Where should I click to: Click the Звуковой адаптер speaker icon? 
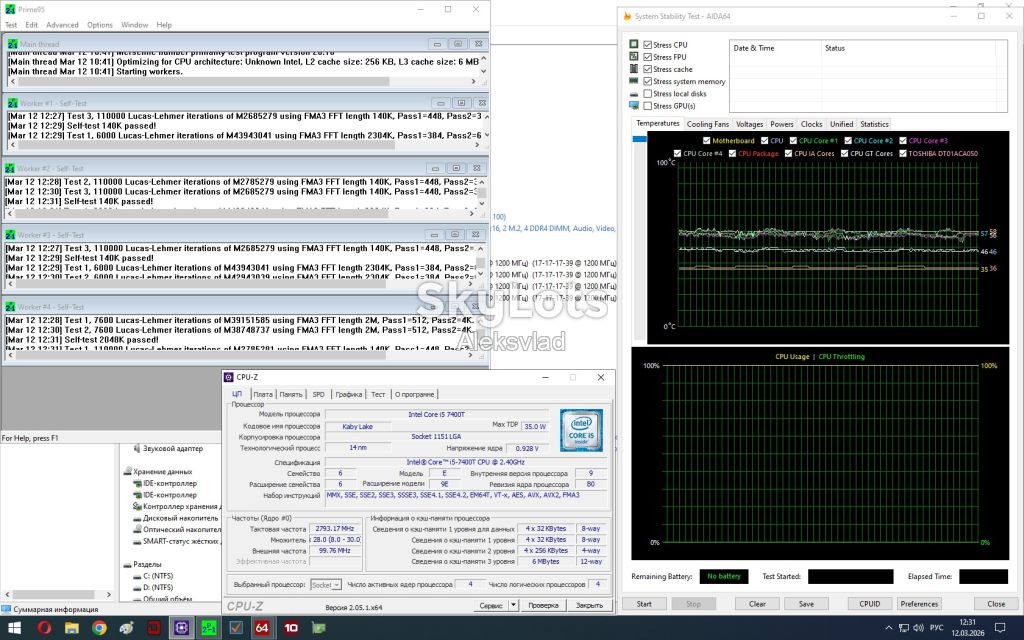pos(136,449)
